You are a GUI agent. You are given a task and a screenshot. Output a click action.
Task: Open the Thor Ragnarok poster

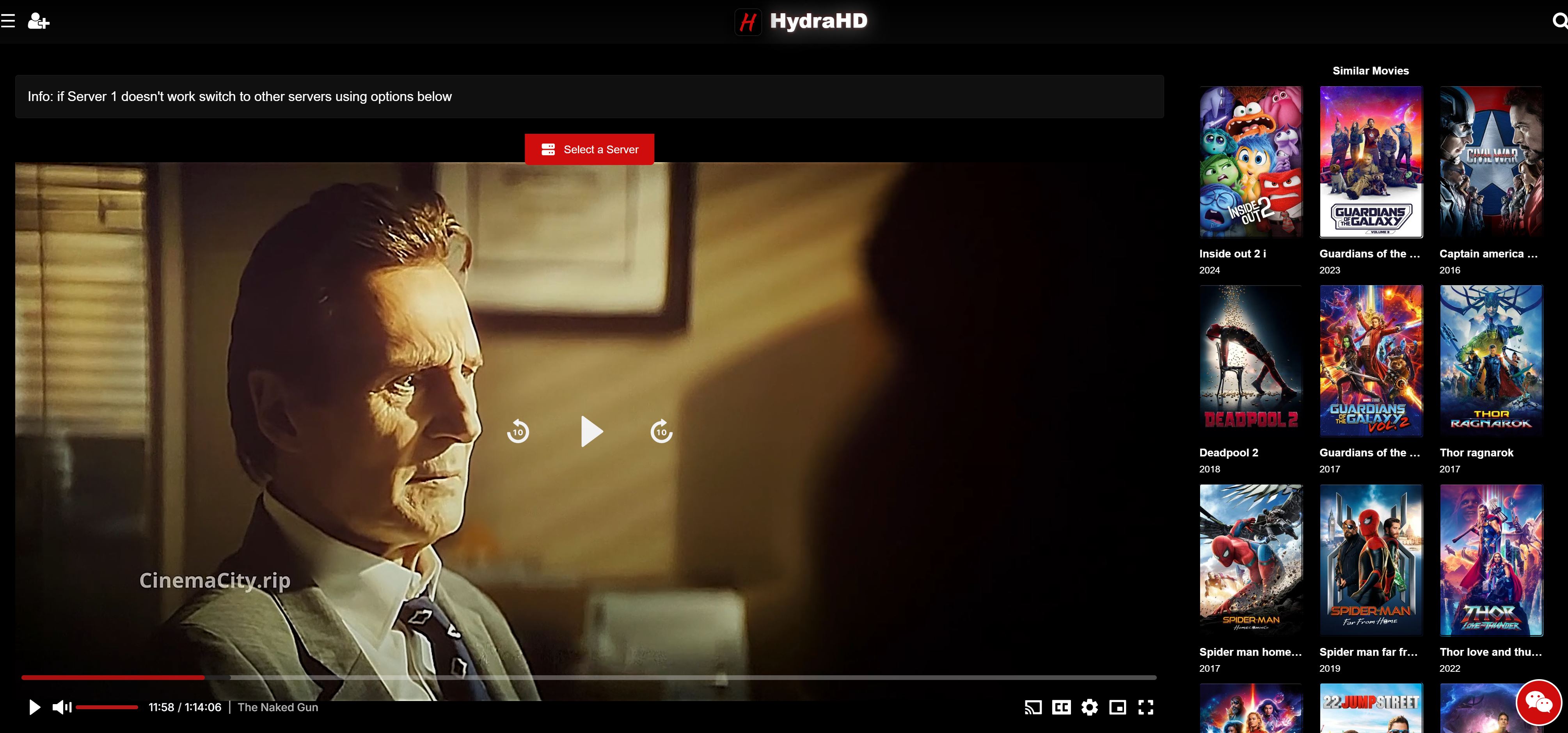pyautogui.click(x=1491, y=360)
